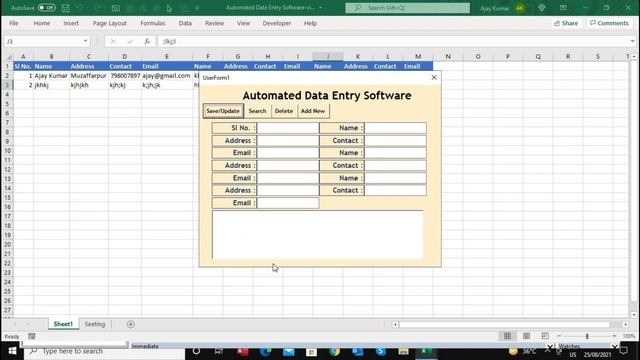Click the large list box in UserForm1
The image size is (640, 360).
pyautogui.click(x=318, y=235)
